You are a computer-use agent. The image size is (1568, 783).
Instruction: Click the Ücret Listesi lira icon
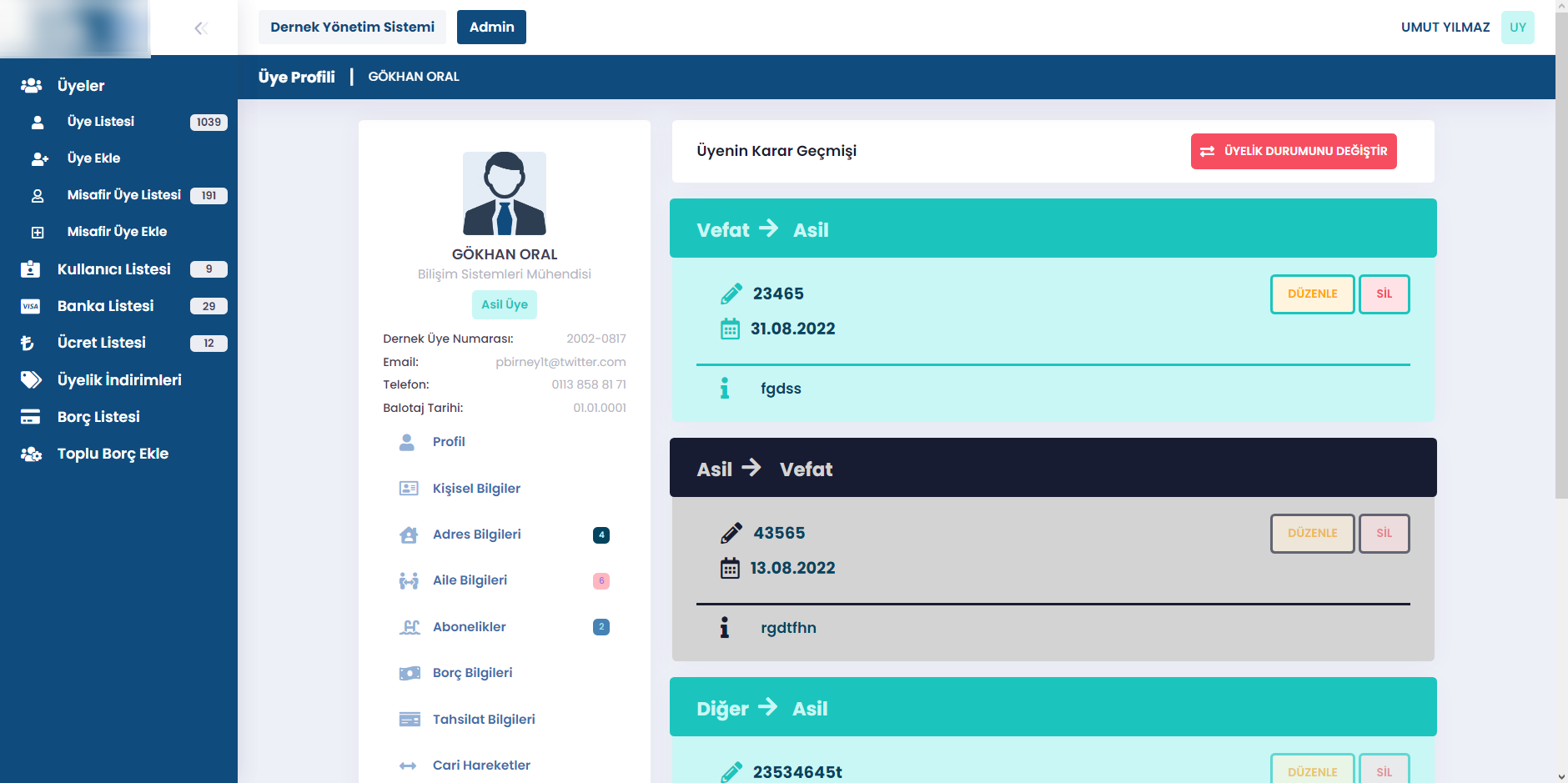pyautogui.click(x=28, y=343)
